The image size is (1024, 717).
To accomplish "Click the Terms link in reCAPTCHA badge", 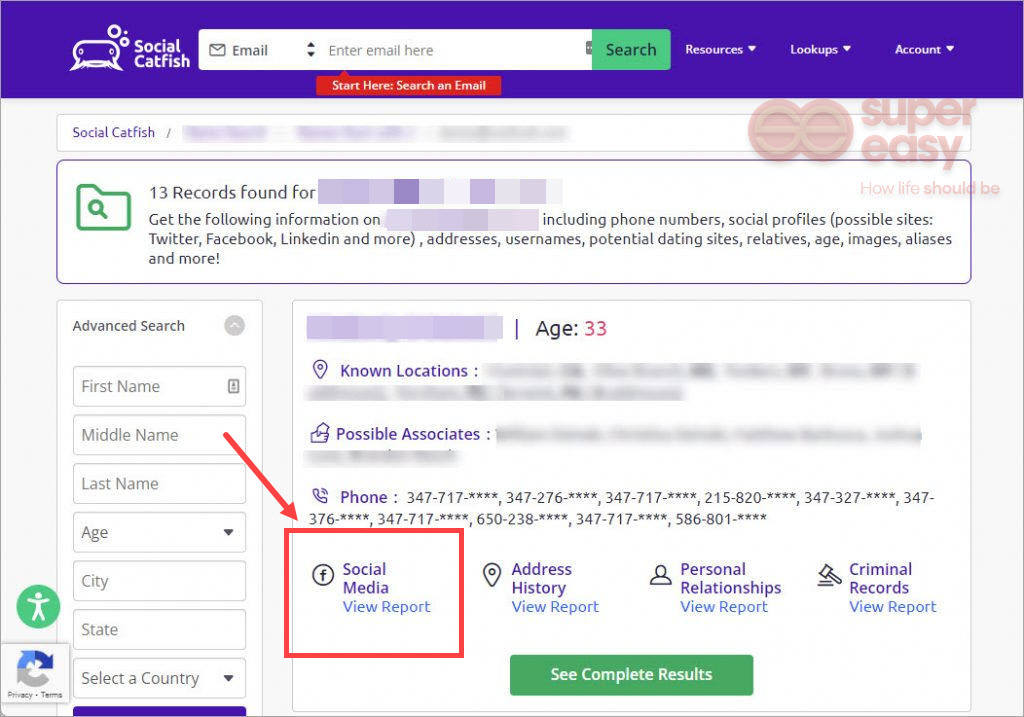I will 52,695.
